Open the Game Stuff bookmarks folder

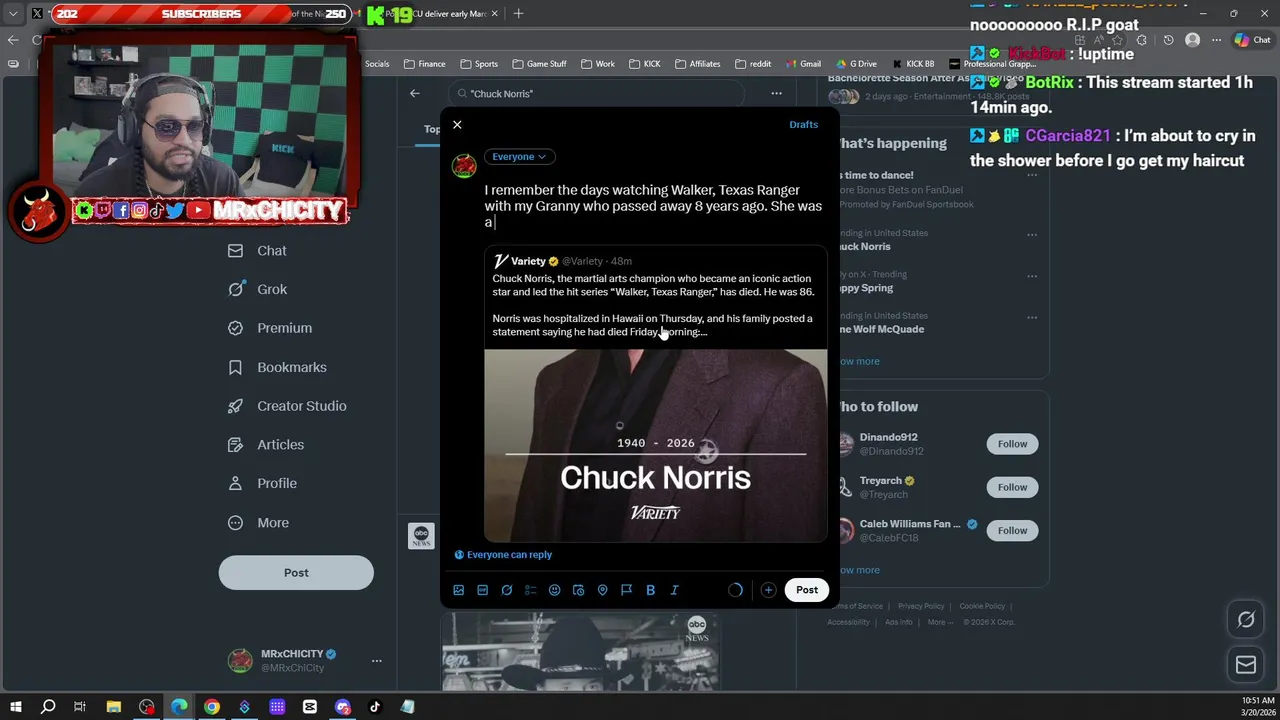[539, 64]
